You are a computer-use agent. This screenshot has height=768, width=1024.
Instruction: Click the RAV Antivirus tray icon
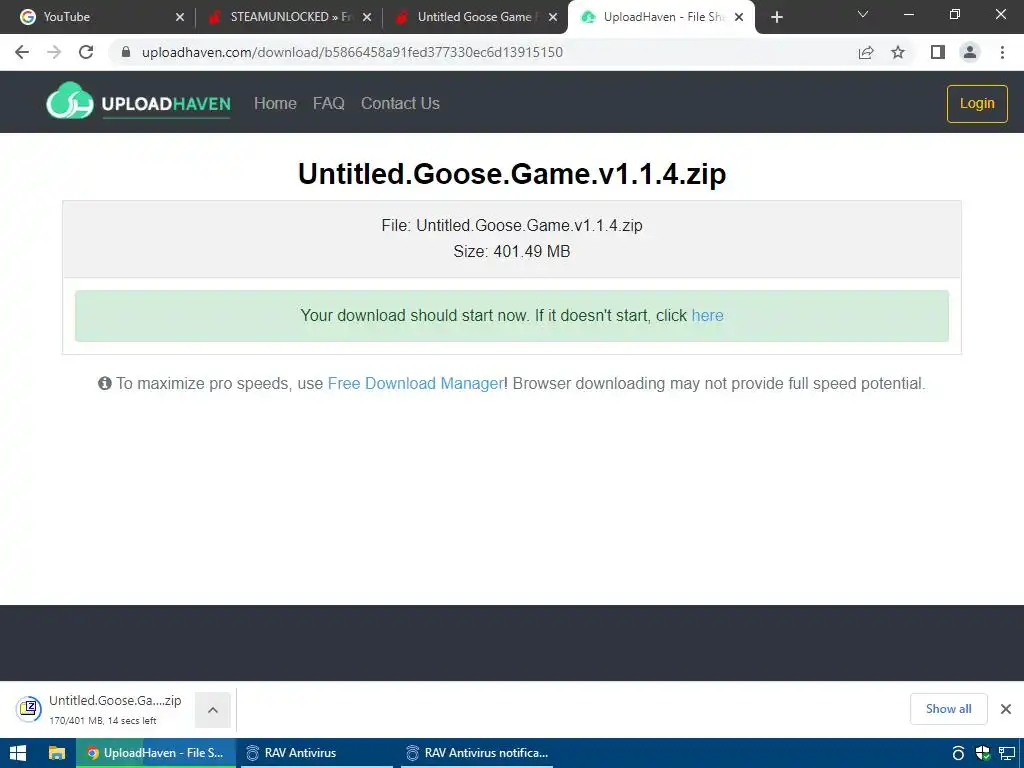coord(958,753)
